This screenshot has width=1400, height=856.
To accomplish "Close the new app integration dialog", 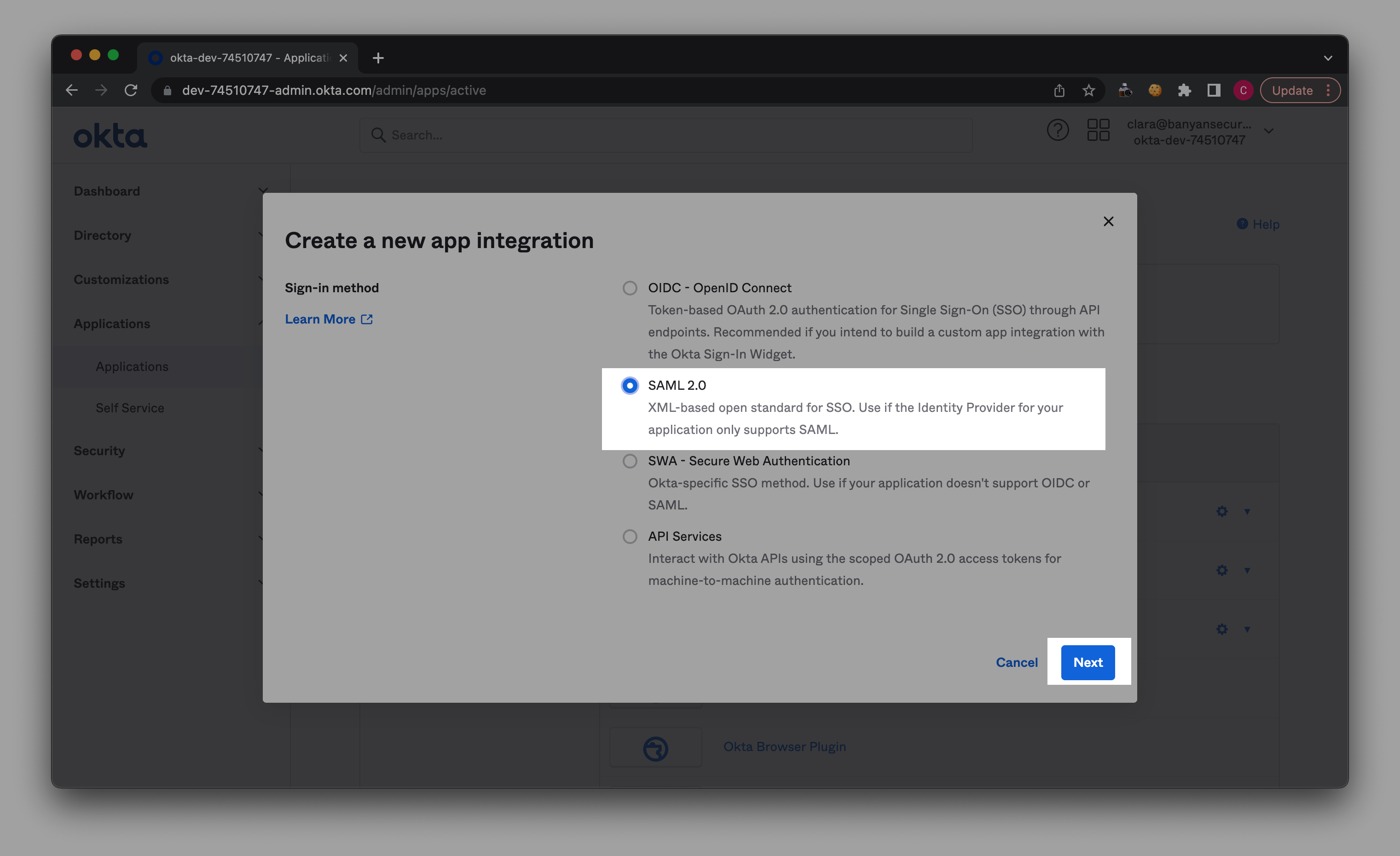I will (1108, 221).
